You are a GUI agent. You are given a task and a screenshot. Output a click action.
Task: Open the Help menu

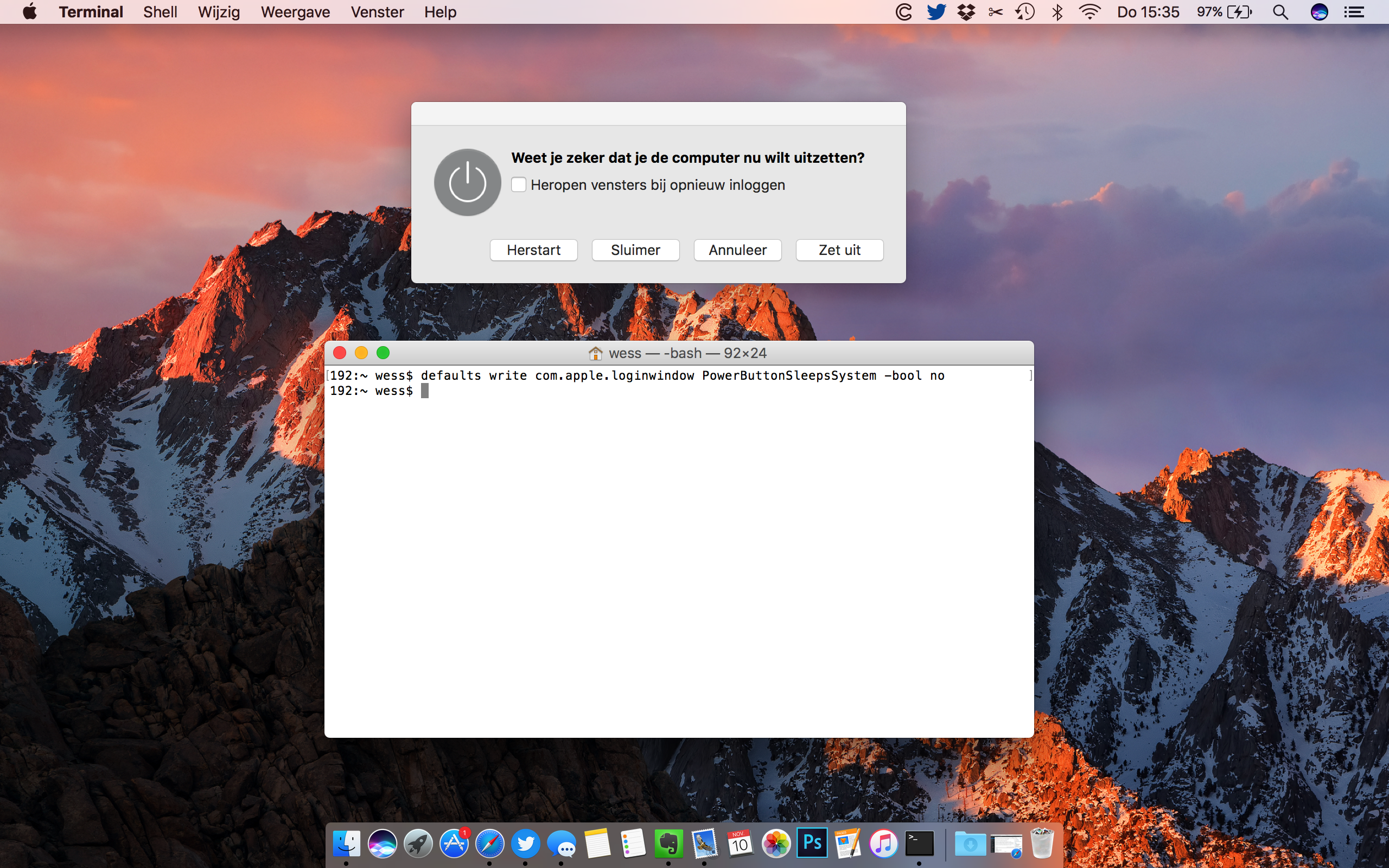pos(440,12)
